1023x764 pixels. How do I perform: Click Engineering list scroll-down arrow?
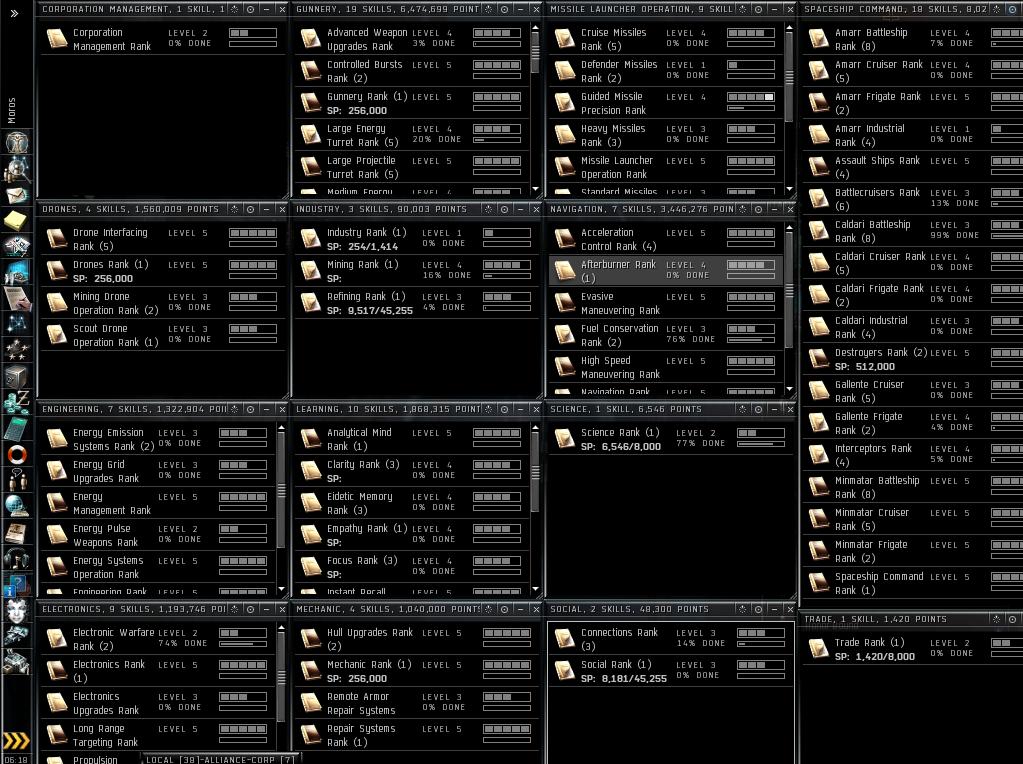(281, 589)
